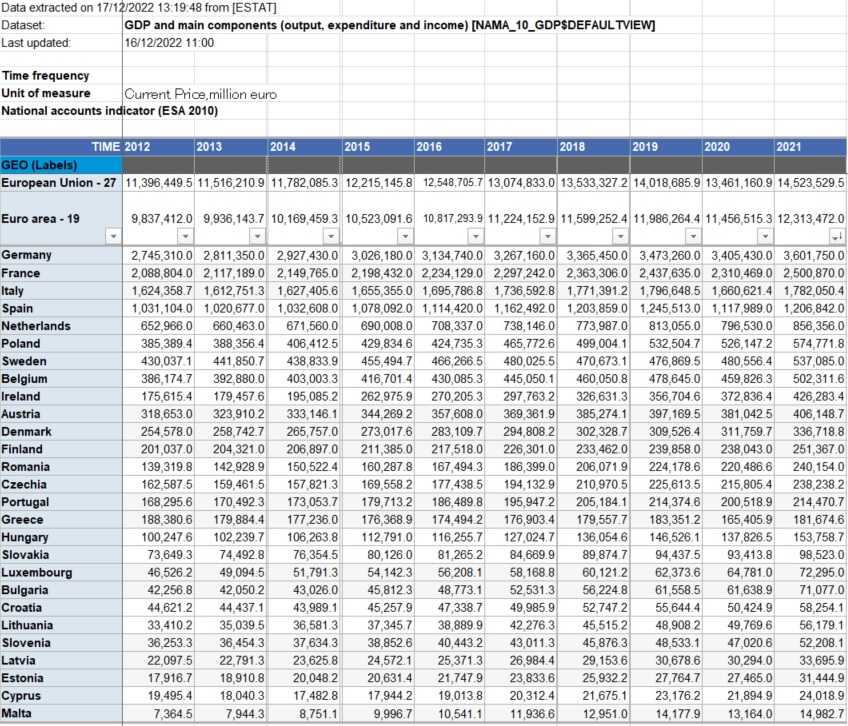Open the 2013 column filter dropdown
Screen dimensions: 848x726
tap(257, 237)
